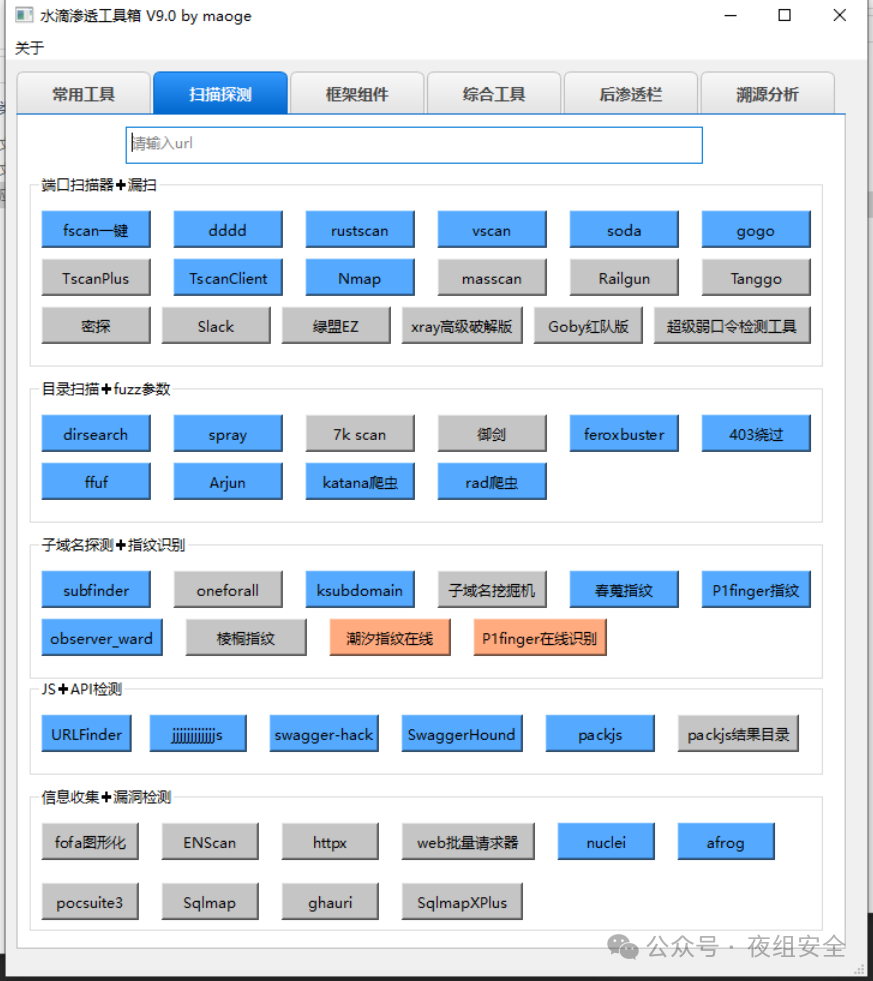Viewport: 873px width, 981px height.
Task: Open the 综合工具 tab
Action: click(x=494, y=94)
